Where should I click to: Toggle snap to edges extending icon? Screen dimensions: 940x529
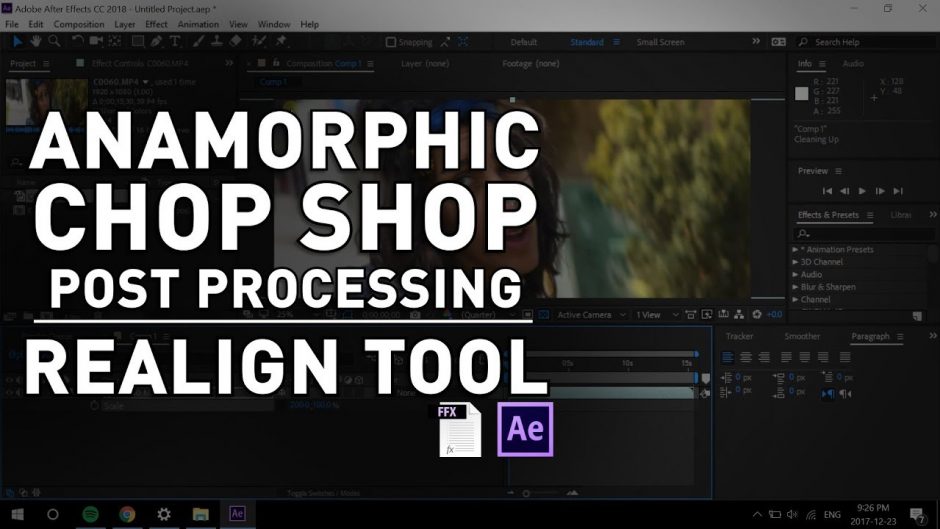point(445,42)
